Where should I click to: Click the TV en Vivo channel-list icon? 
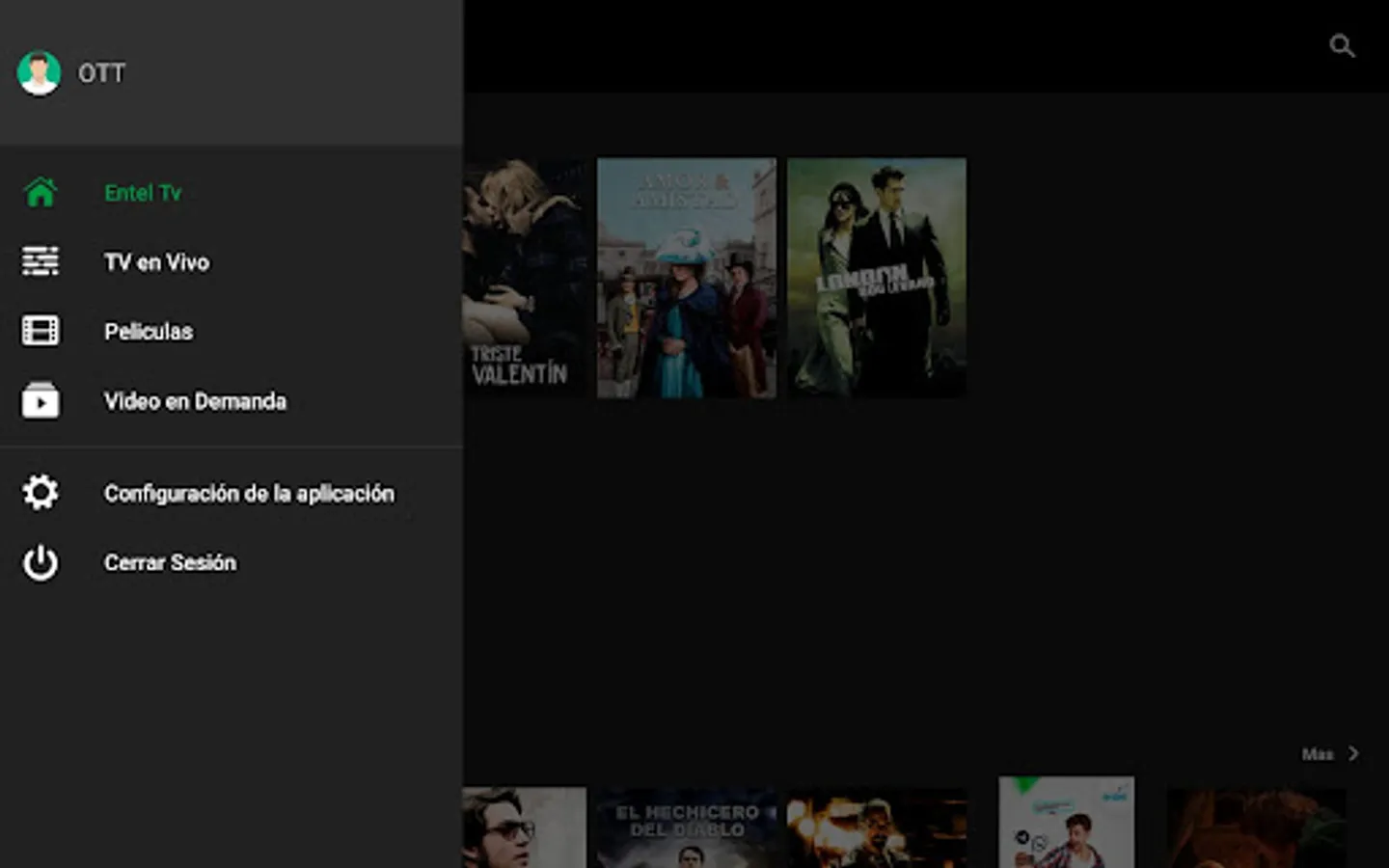point(41,261)
